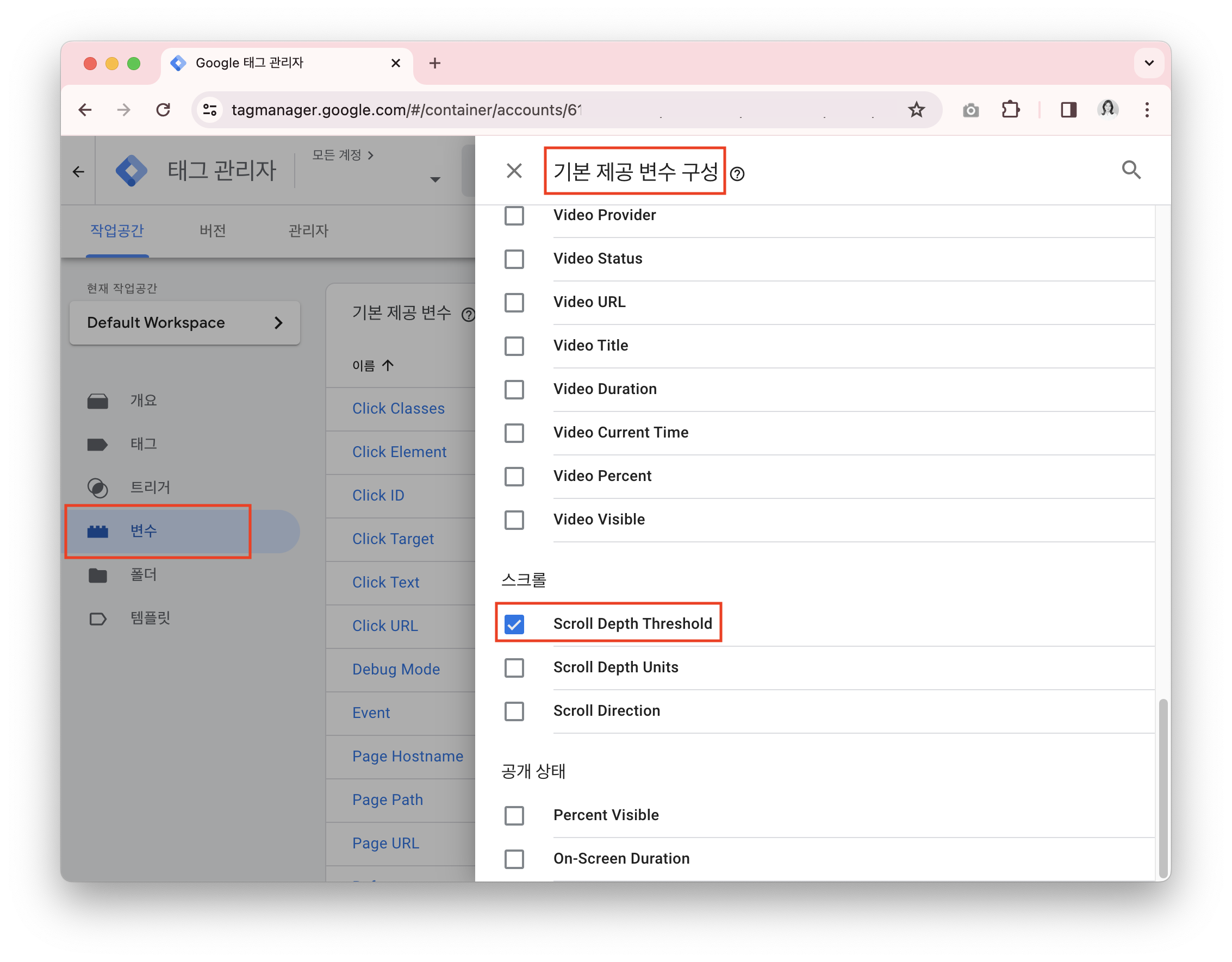Open the Click Classes variable link
The width and height of the screenshot is (1232, 962).
click(x=399, y=408)
